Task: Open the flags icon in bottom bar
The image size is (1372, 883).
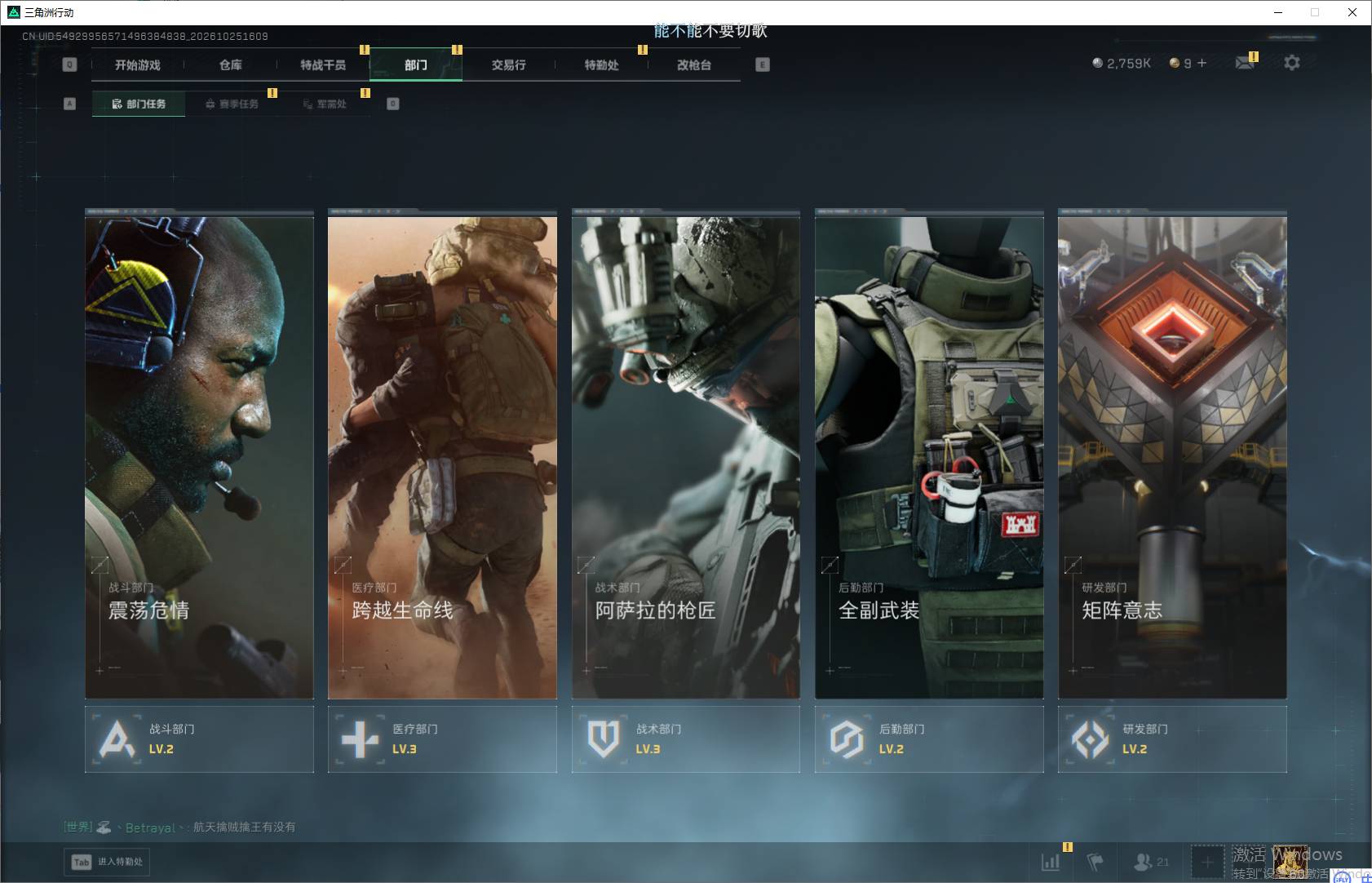Action: (1095, 862)
